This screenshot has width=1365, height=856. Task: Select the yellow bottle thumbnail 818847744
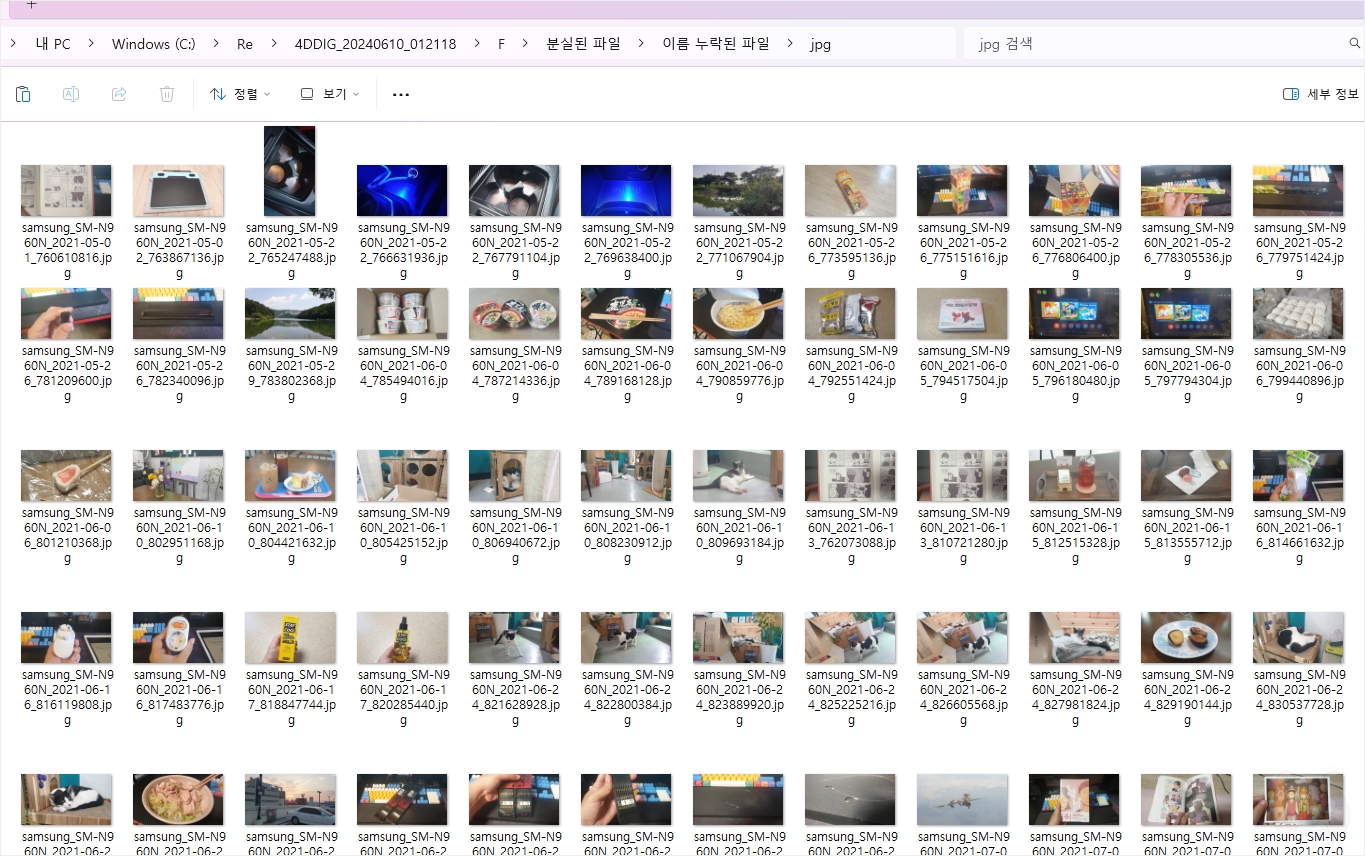tap(290, 638)
